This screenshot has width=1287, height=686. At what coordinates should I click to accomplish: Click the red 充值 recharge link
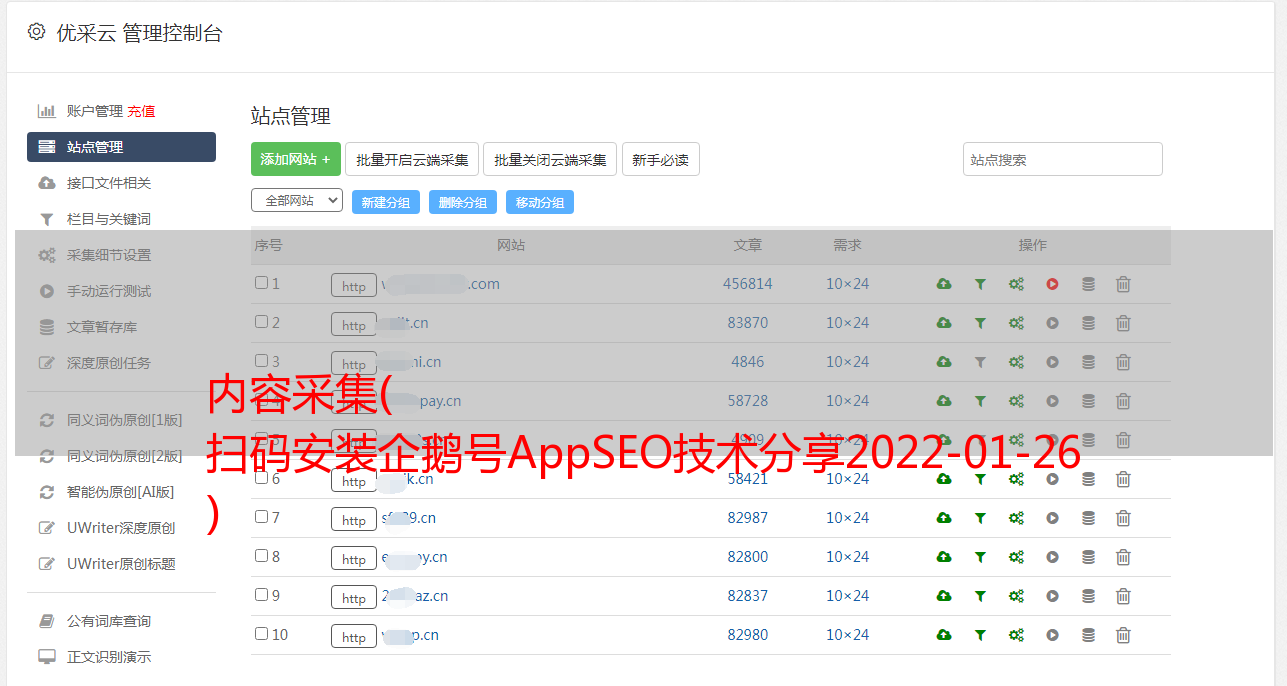click(141, 111)
